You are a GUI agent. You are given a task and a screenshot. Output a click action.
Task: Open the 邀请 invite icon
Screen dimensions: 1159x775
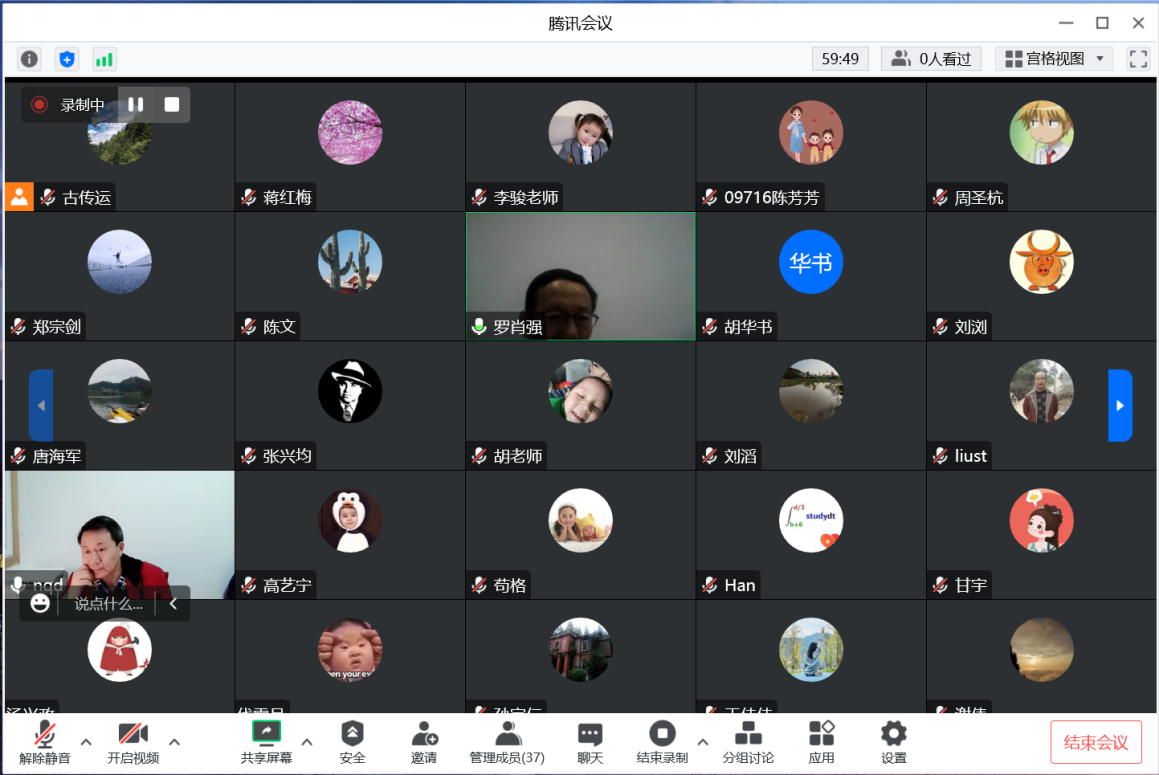pos(424,742)
